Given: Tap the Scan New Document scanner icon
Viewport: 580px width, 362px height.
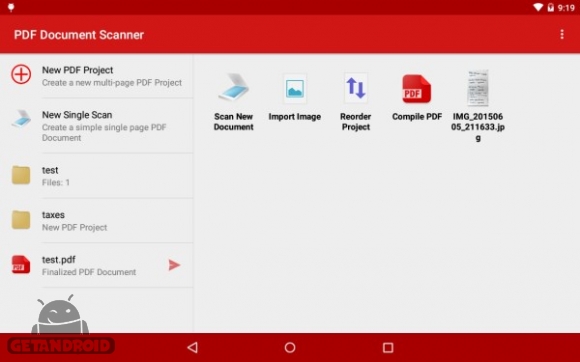Looking at the screenshot, I should pyautogui.click(x=233, y=88).
